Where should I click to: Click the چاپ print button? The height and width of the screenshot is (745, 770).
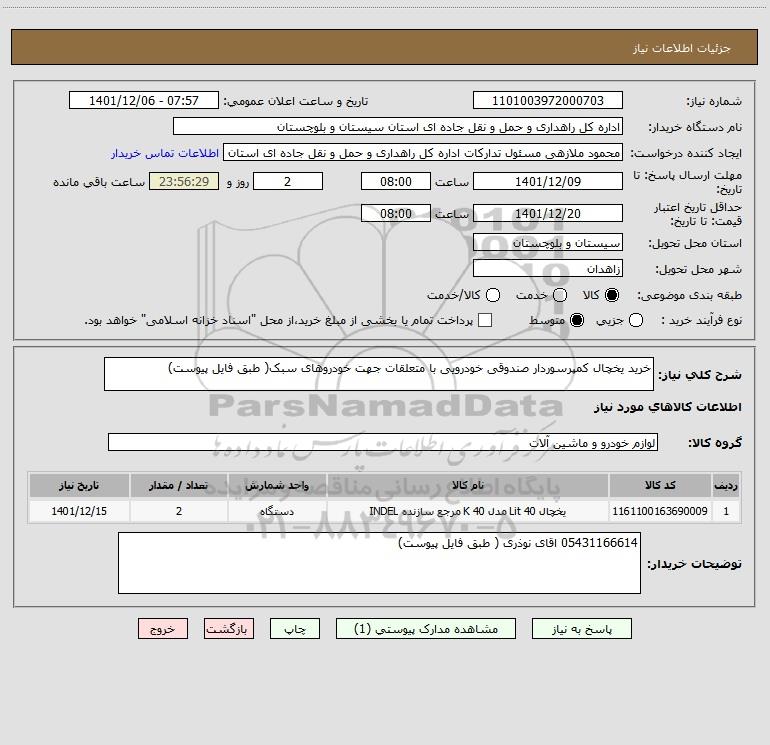[295, 629]
